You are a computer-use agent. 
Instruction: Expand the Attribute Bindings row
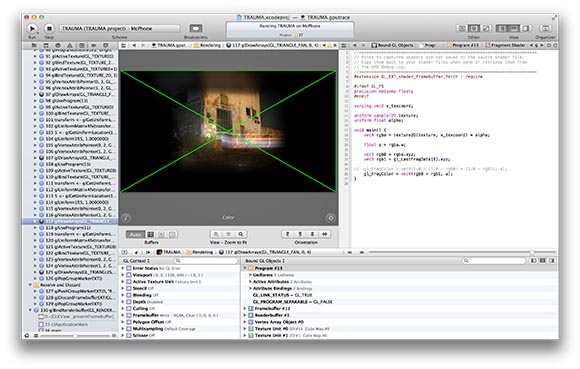(x=250, y=288)
